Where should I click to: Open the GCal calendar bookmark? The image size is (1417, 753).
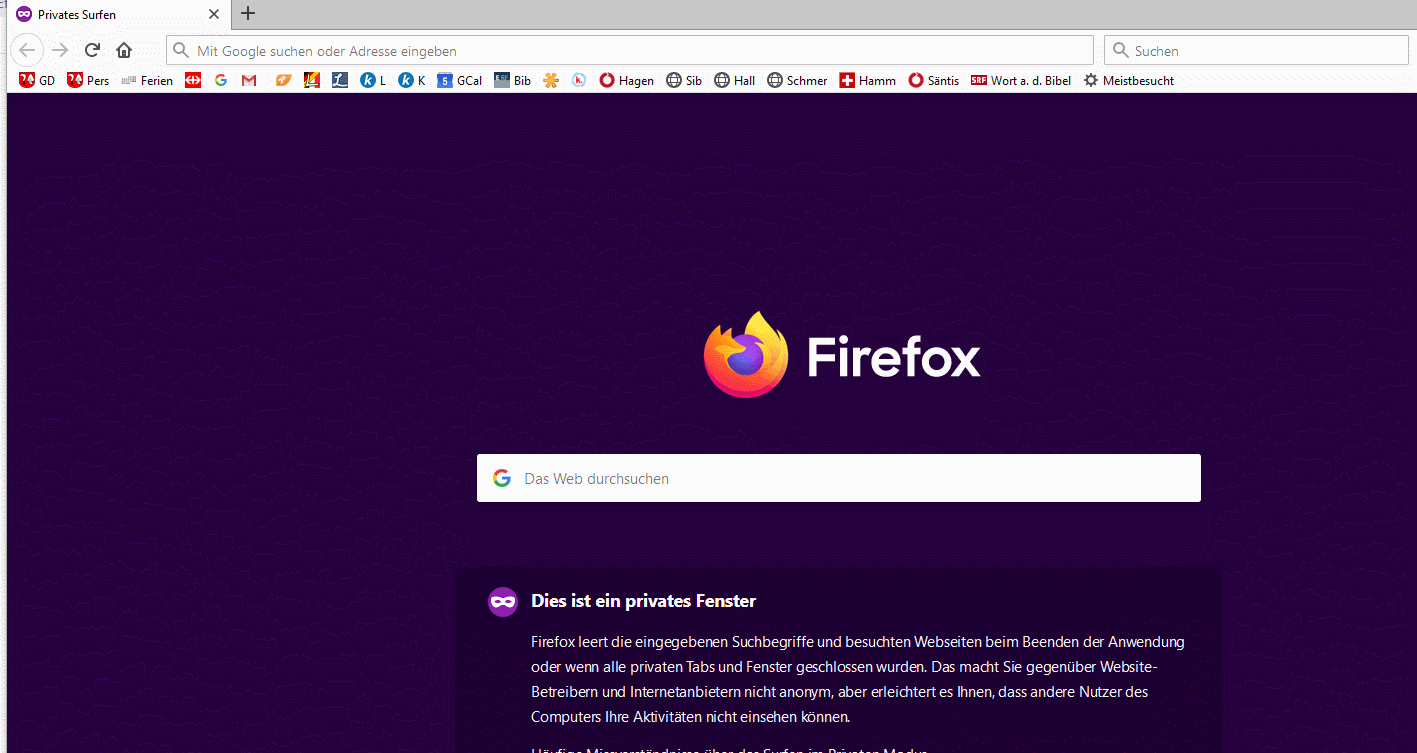click(460, 81)
